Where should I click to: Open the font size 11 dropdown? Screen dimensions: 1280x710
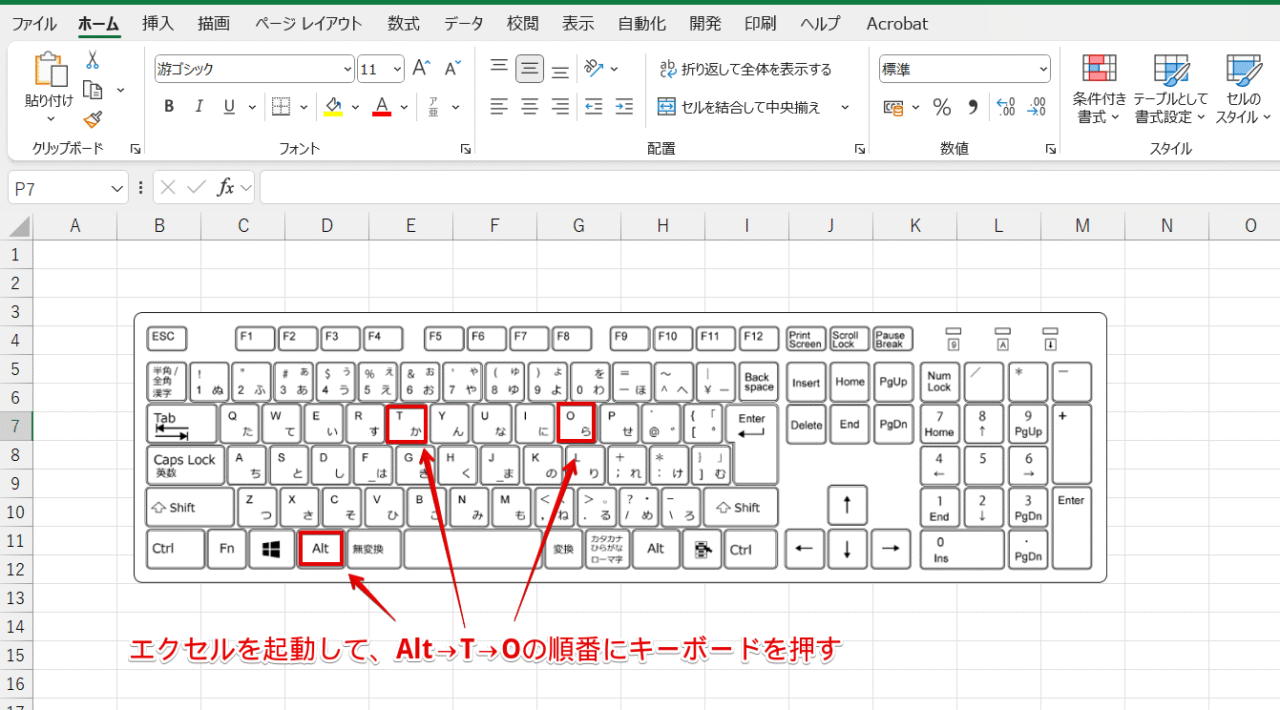[x=394, y=68]
